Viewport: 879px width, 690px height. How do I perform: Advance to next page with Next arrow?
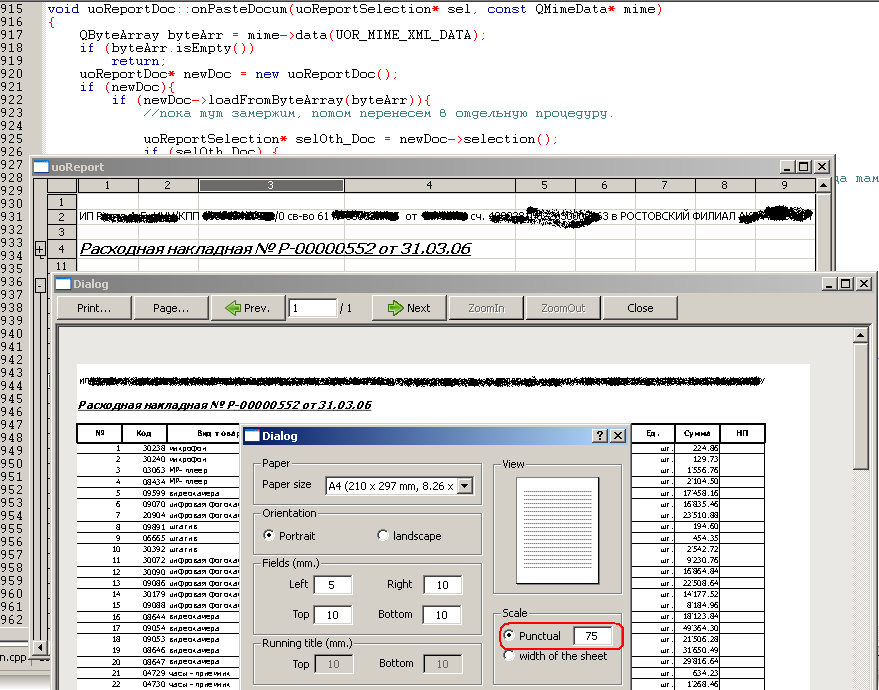pos(409,308)
